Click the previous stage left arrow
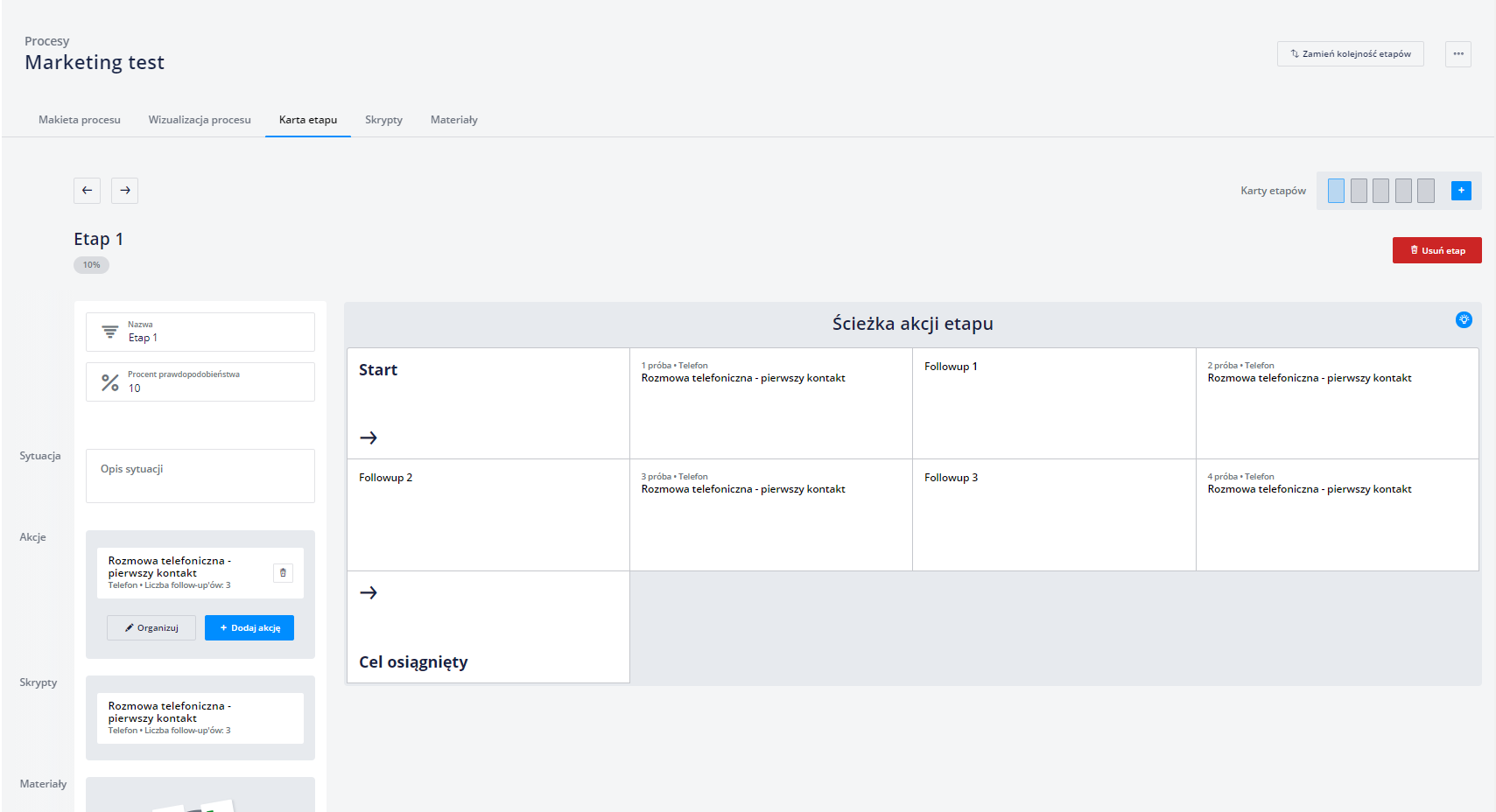The image size is (1496, 812). pos(87,191)
